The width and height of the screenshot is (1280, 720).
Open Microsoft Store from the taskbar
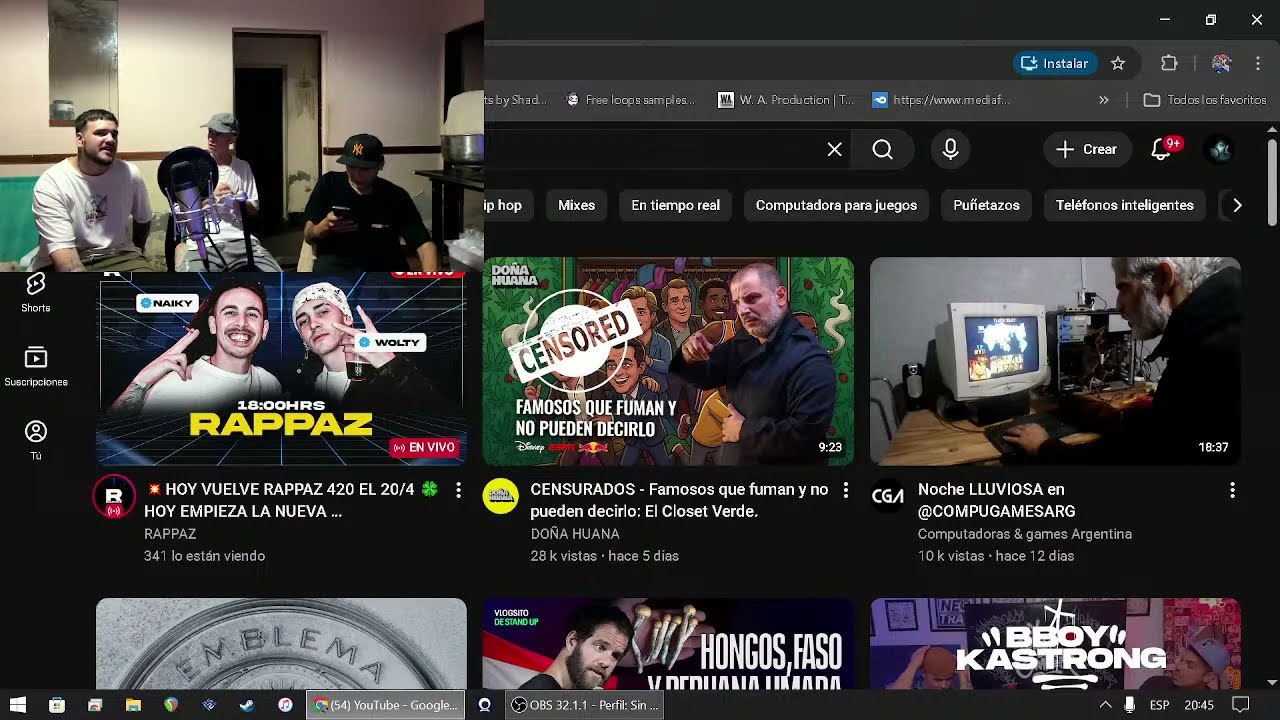57,705
